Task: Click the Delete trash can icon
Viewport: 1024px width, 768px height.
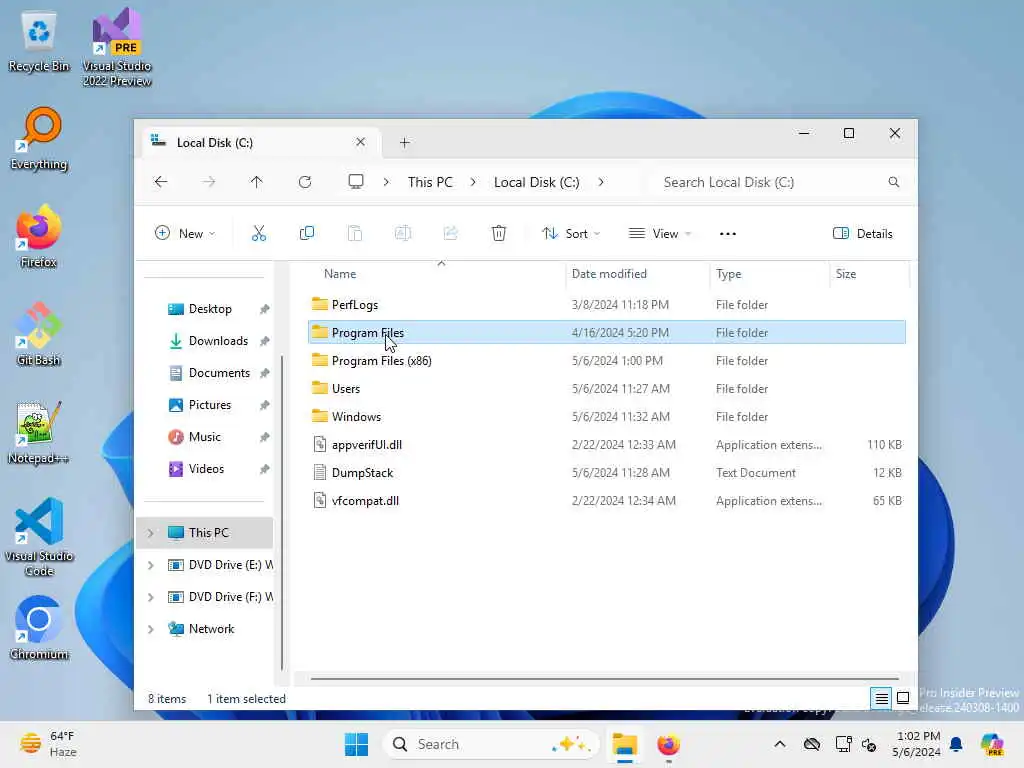Action: point(499,233)
